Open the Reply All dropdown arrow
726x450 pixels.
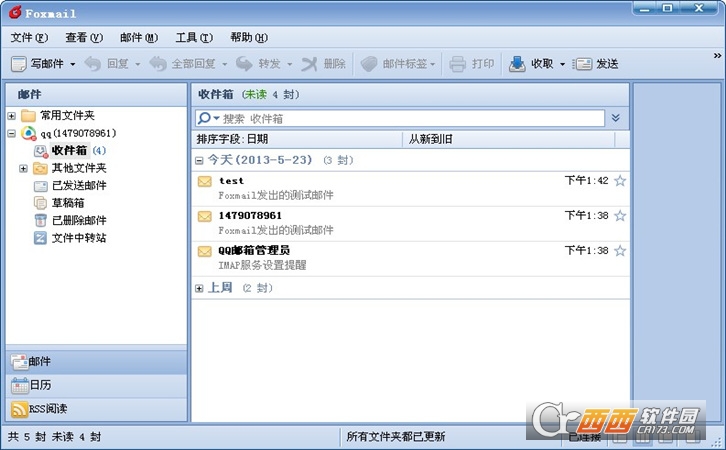[x=225, y=64]
